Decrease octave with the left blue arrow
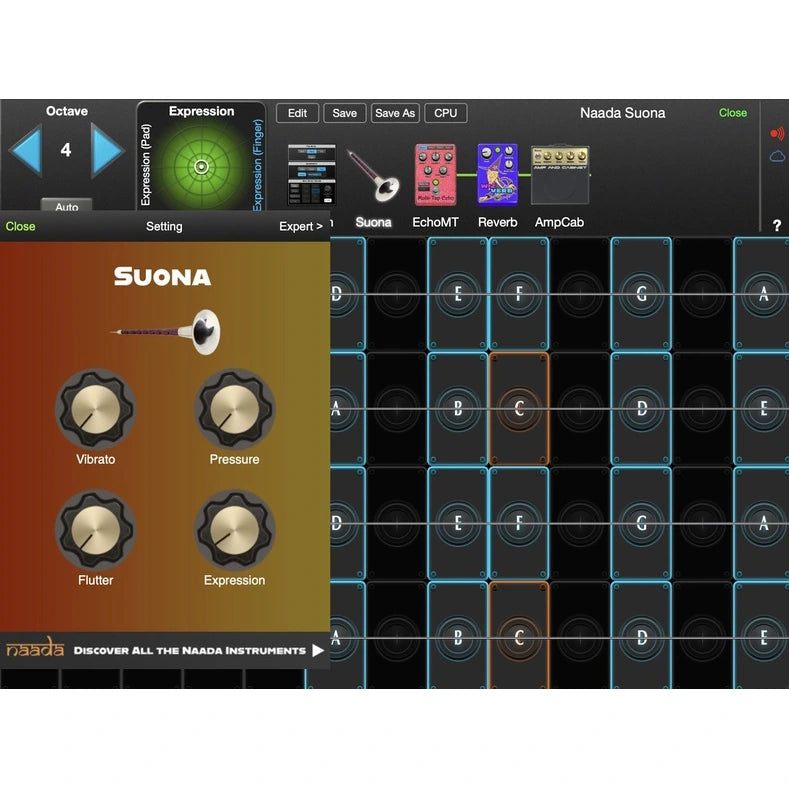The height and width of the screenshot is (789, 789). point(26,150)
